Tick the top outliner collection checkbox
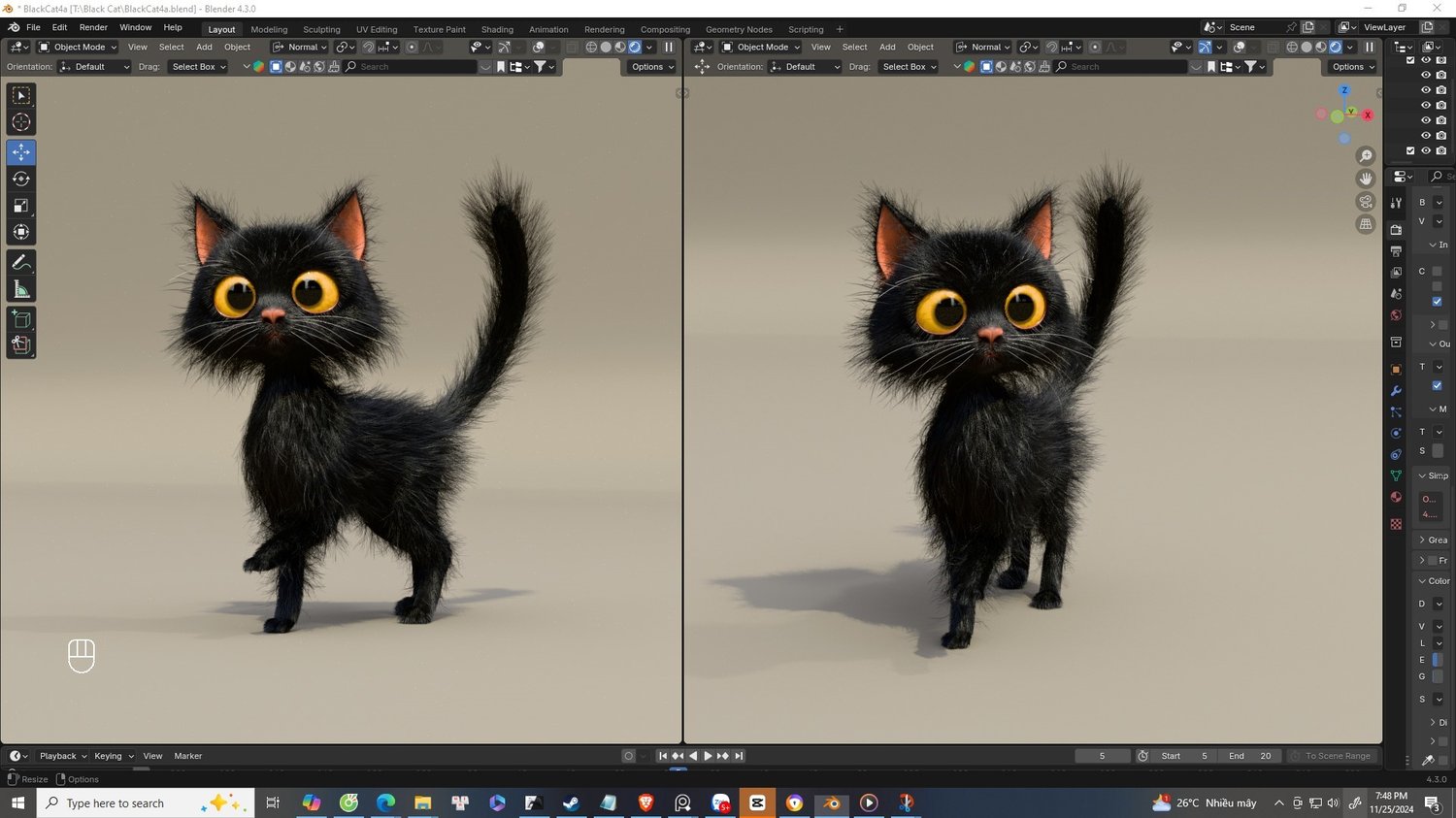This screenshot has height=818, width=1456. [1410, 60]
